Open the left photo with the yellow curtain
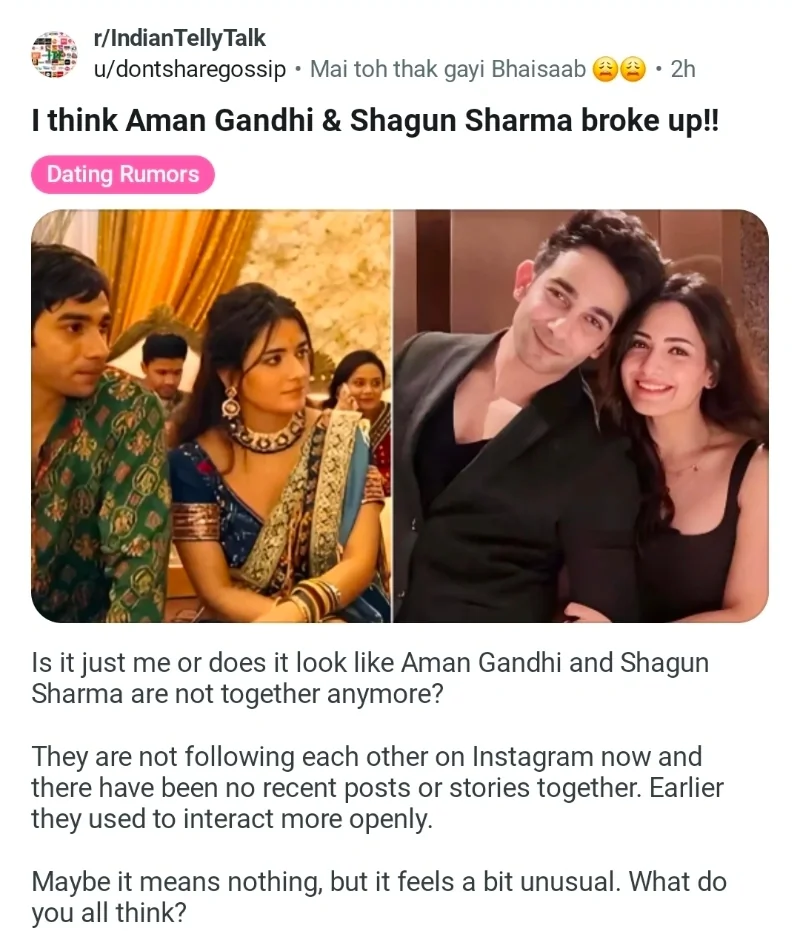The height and width of the screenshot is (931, 800). 211,416
